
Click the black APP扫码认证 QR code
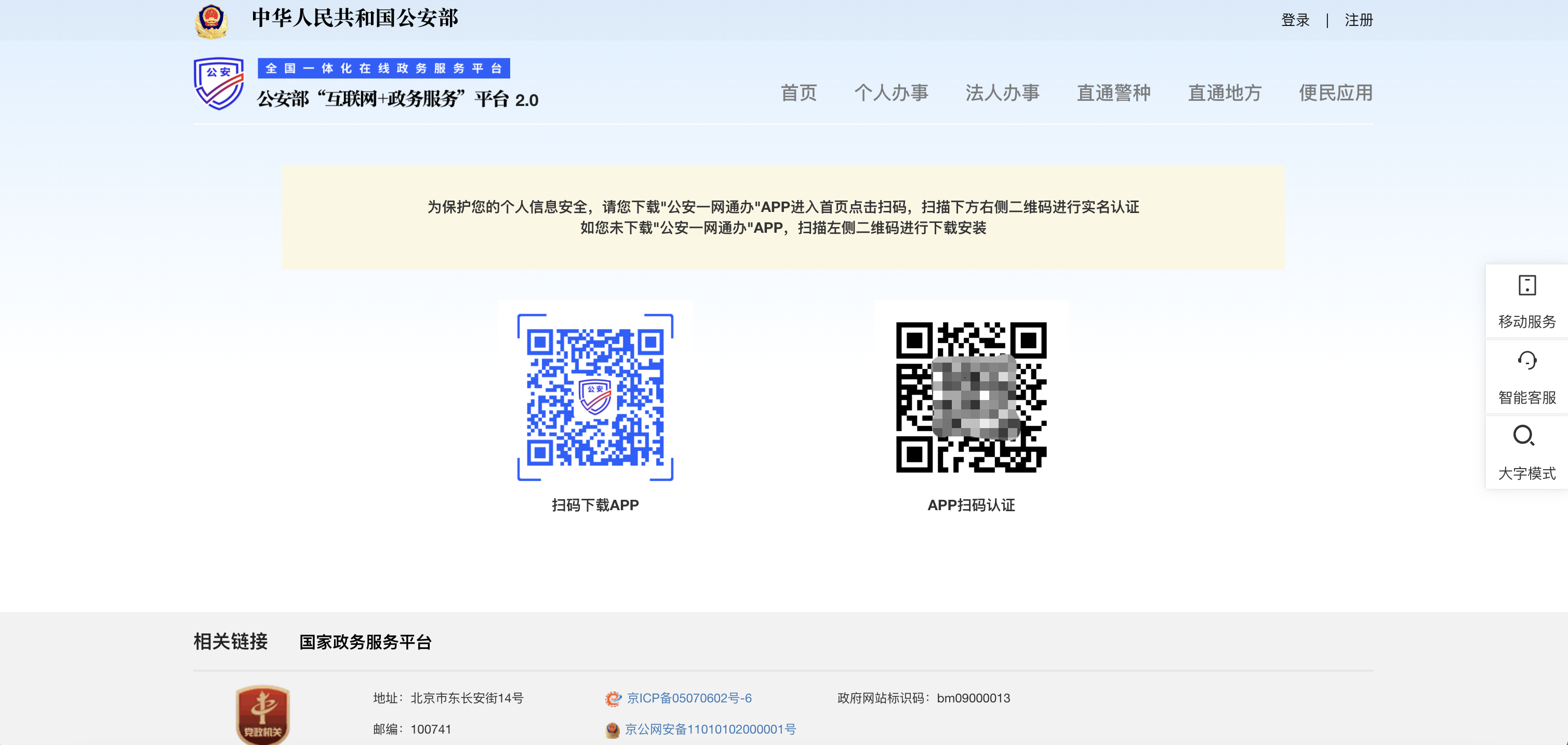971,397
